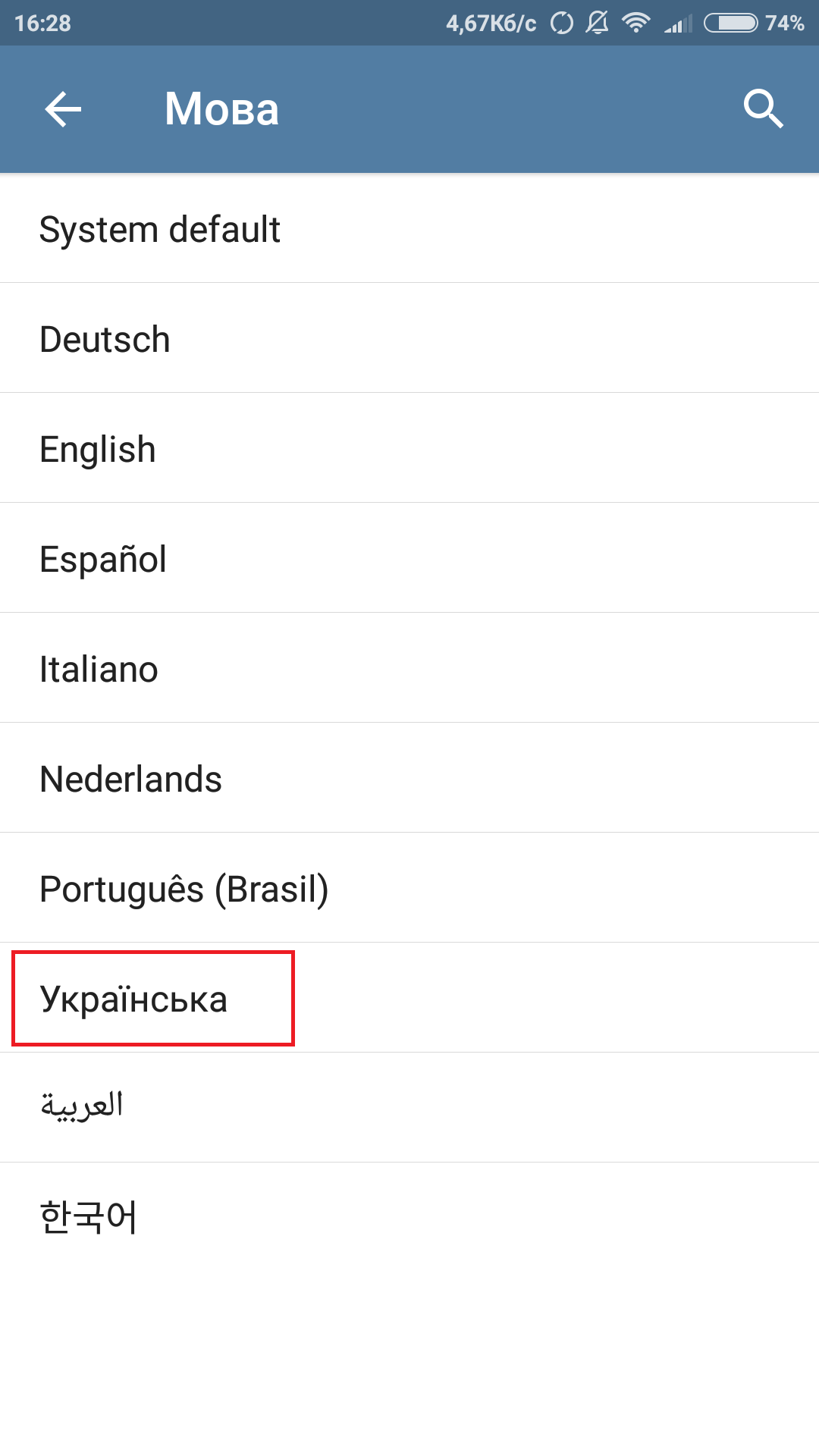Tap the Мова screen title
The height and width of the screenshot is (1456, 819).
[x=221, y=109]
